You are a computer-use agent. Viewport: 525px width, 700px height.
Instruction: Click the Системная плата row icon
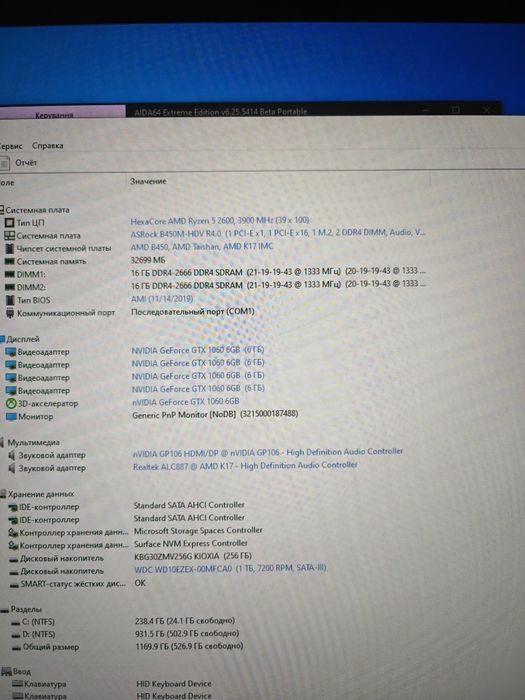click(x=9, y=235)
